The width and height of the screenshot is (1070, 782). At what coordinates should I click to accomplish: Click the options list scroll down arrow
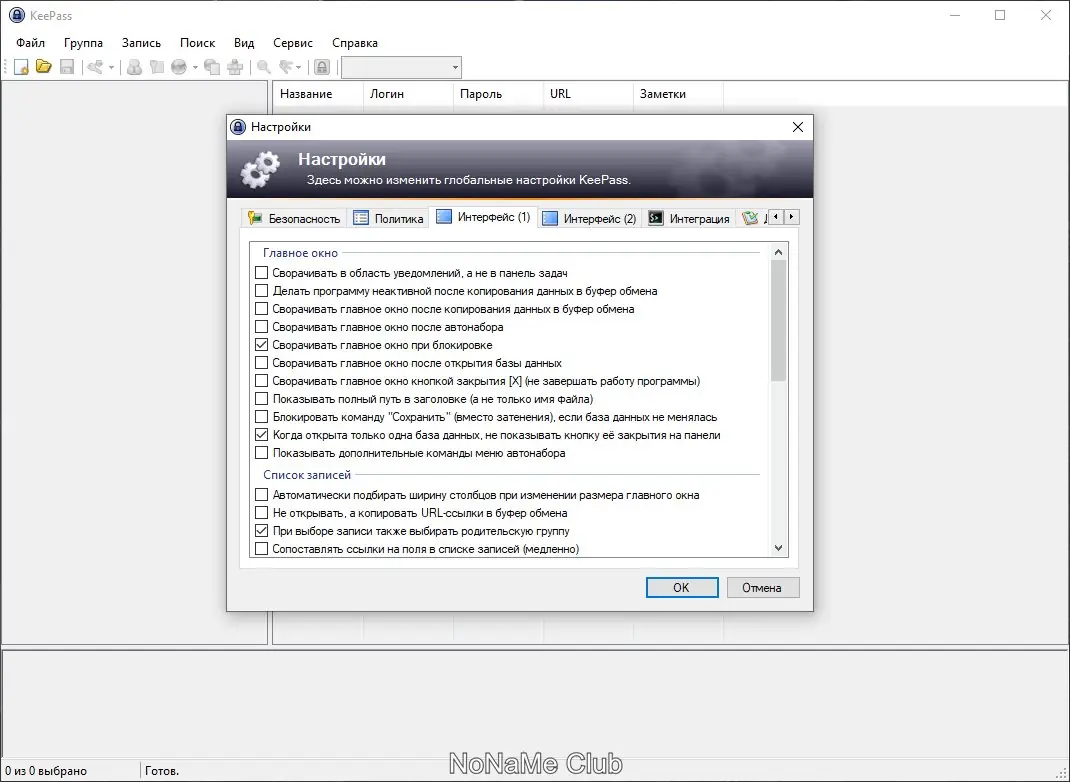[779, 549]
